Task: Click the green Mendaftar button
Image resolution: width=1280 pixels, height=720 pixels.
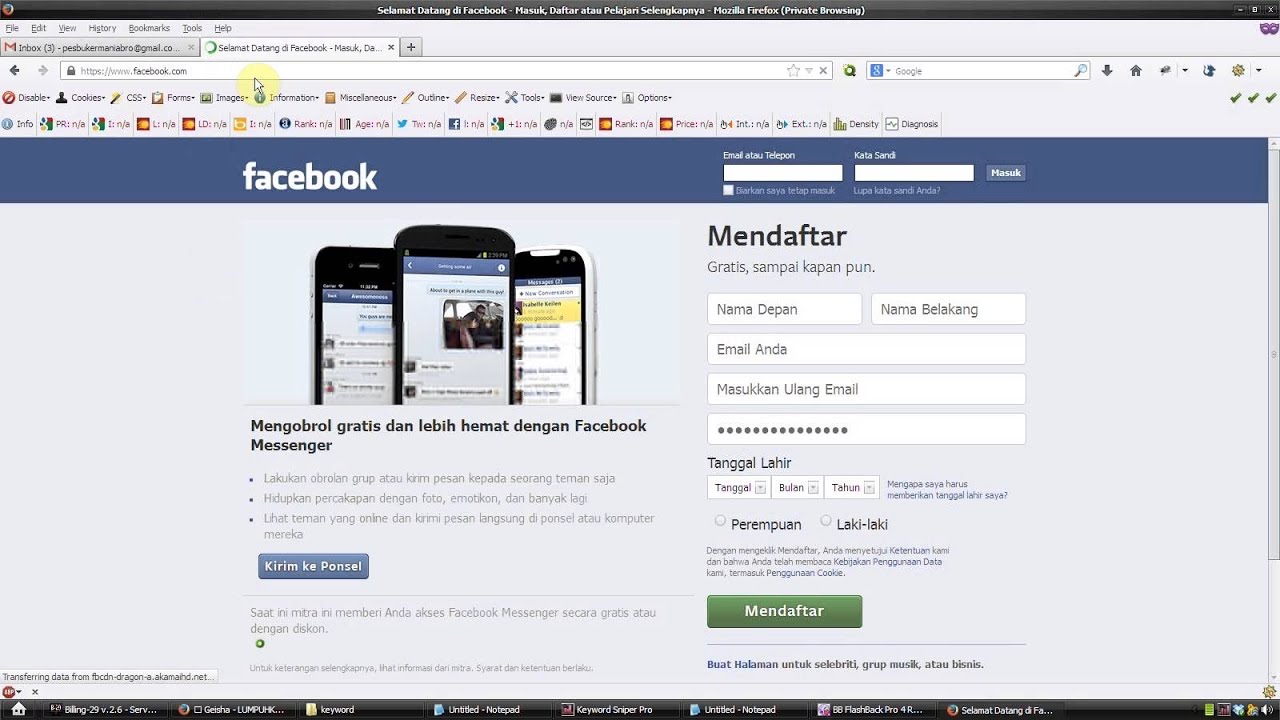Action: tap(784, 611)
